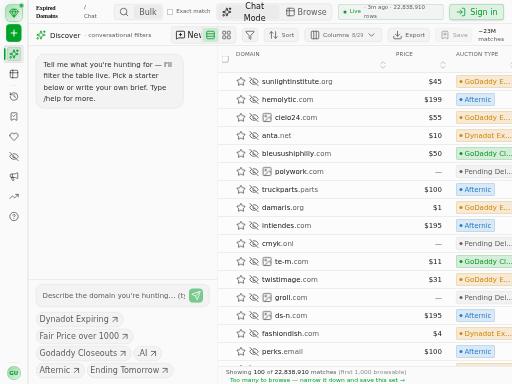Open the image preview icon for groll.com
The height and width of the screenshot is (384, 512).
267,298
